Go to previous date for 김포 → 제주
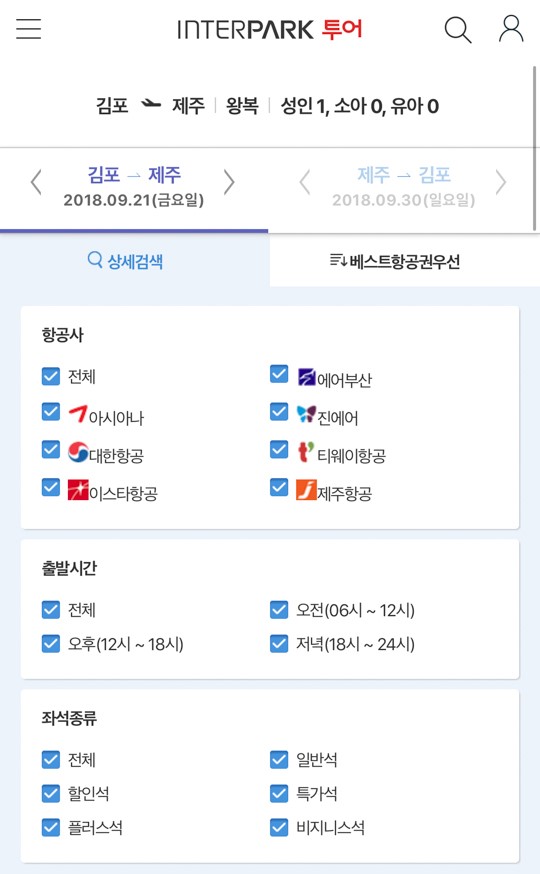540x874 pixels. click(36, 182)
